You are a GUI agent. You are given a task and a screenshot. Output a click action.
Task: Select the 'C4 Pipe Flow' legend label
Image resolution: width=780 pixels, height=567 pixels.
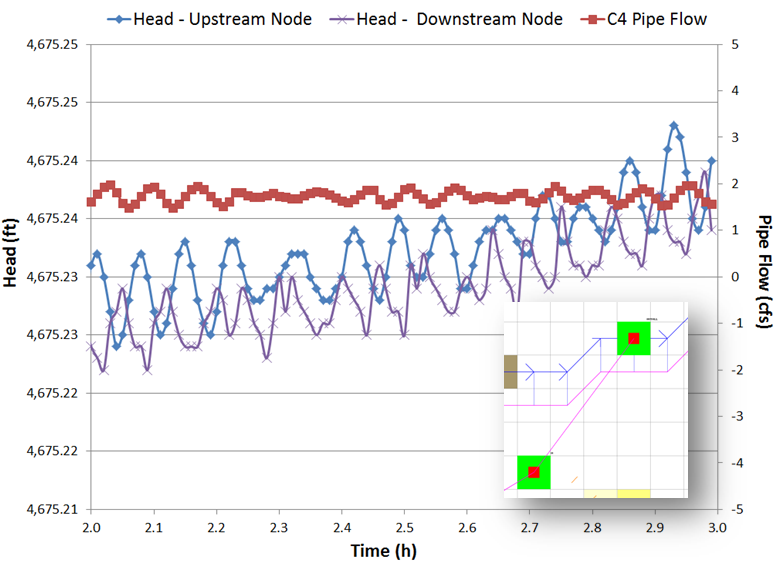coord(663,18)
